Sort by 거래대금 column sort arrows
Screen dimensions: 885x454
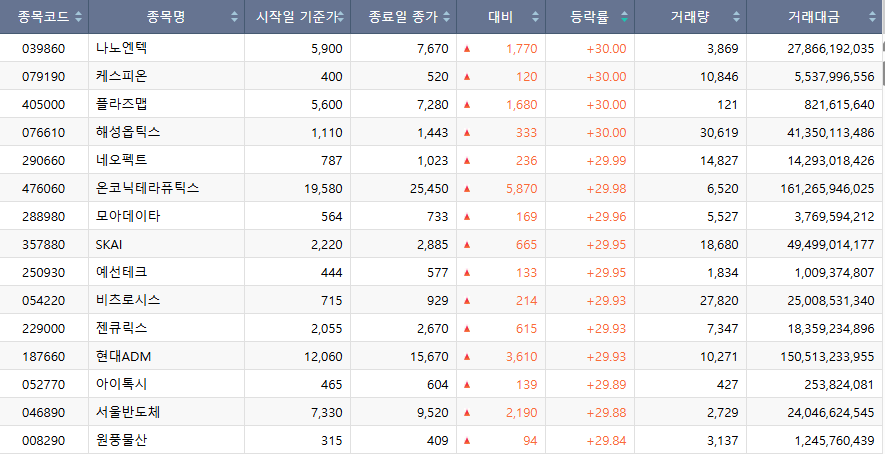pyautogui.click(x=873, y=17)
